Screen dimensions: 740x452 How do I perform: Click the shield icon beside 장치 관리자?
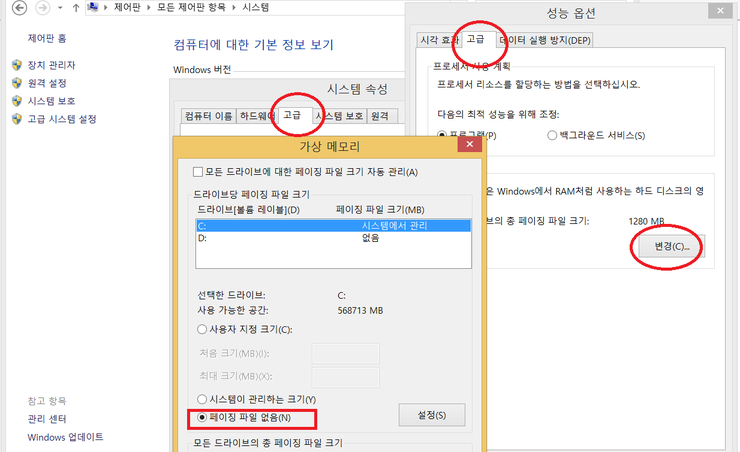pos(17,65)
